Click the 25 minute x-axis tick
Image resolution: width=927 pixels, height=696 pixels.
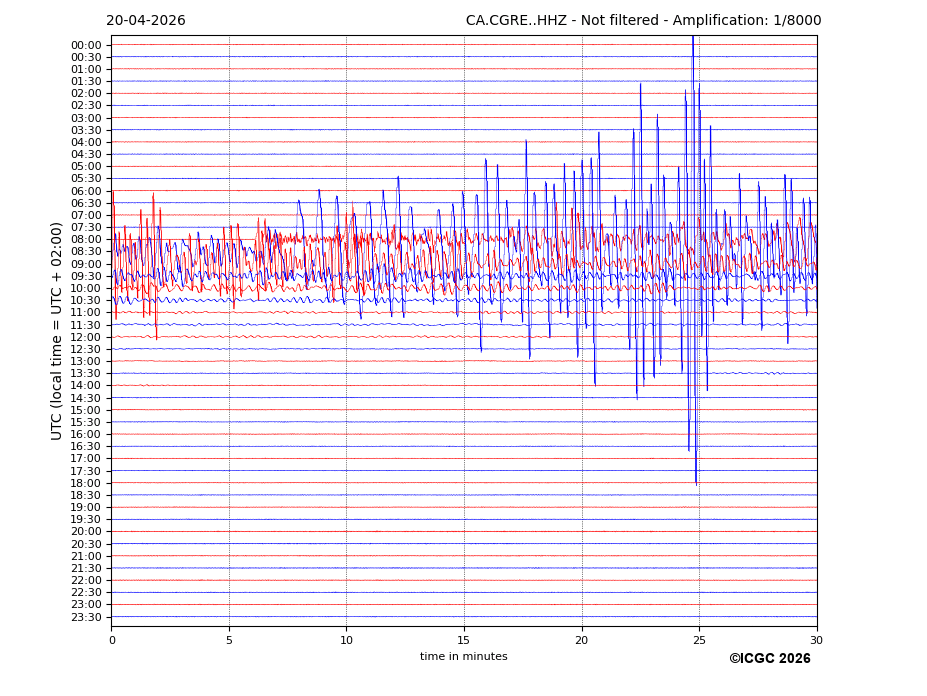tap(699, 640)
